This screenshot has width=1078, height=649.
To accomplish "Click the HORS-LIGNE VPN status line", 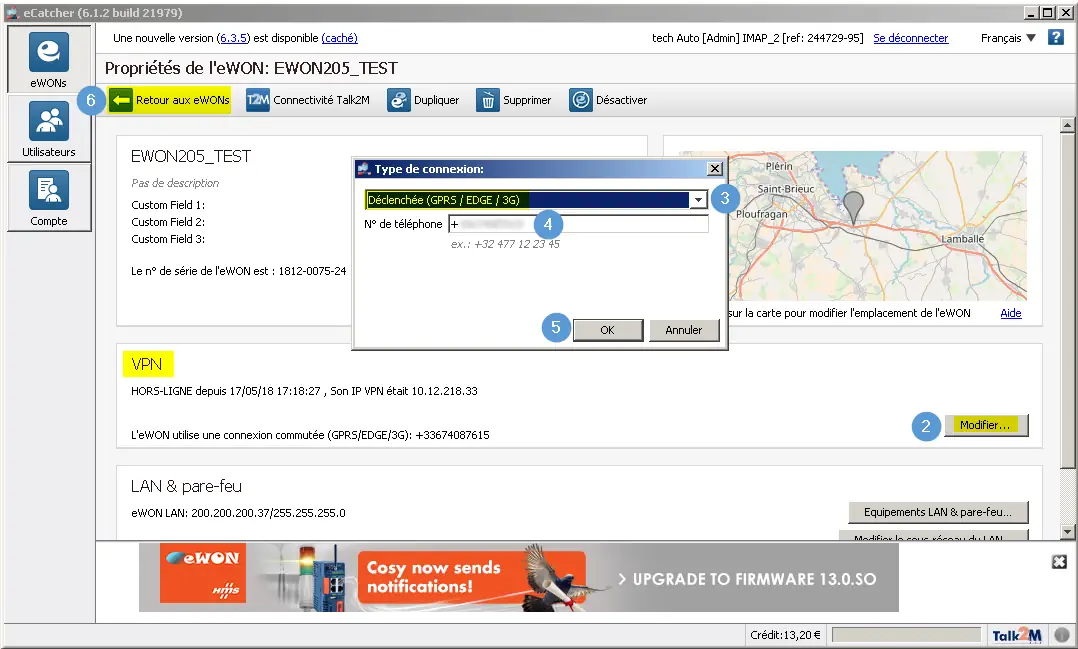I will 304,391.
